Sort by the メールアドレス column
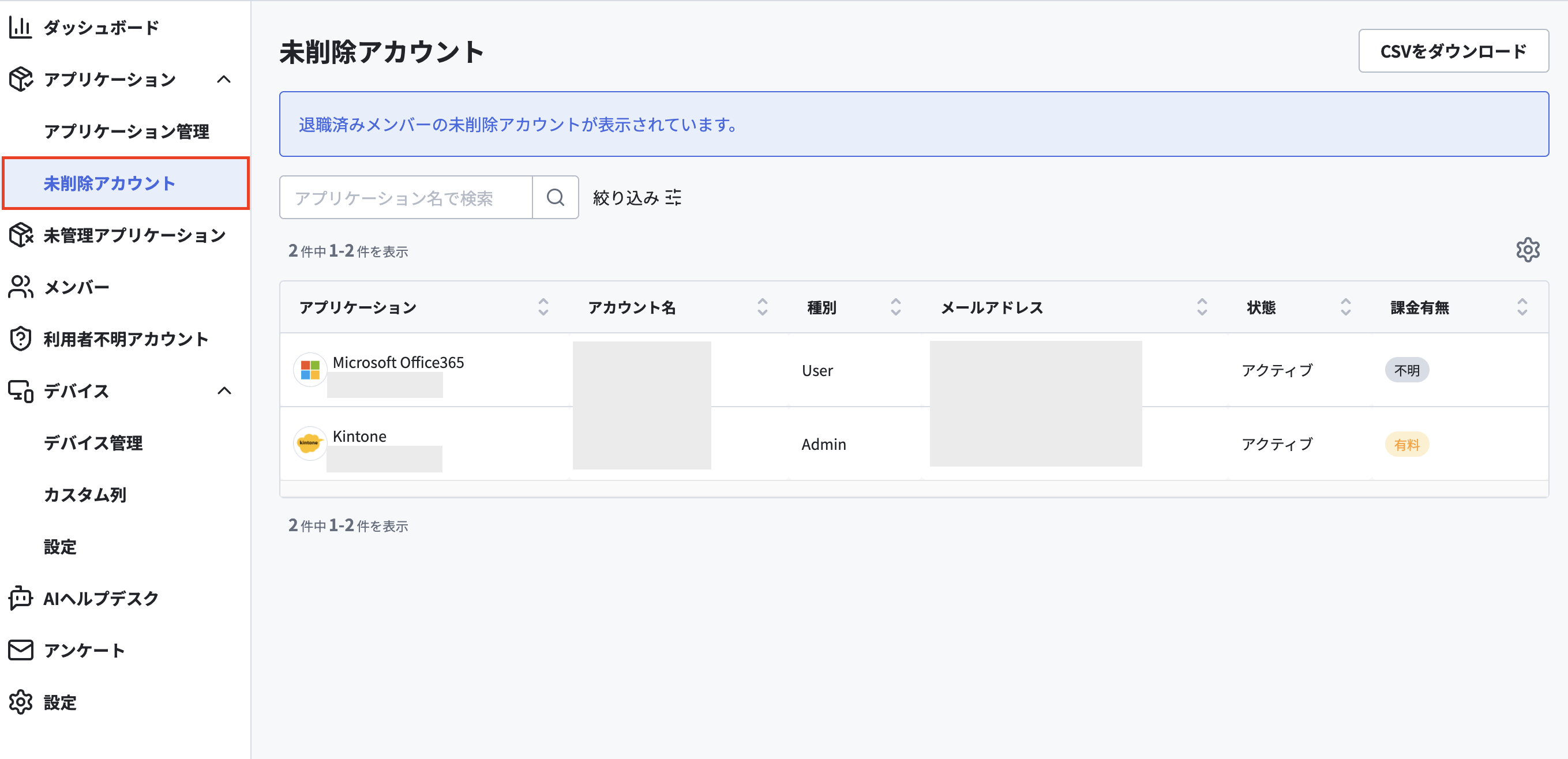 pyautogui.click(x=1202, y=307)
